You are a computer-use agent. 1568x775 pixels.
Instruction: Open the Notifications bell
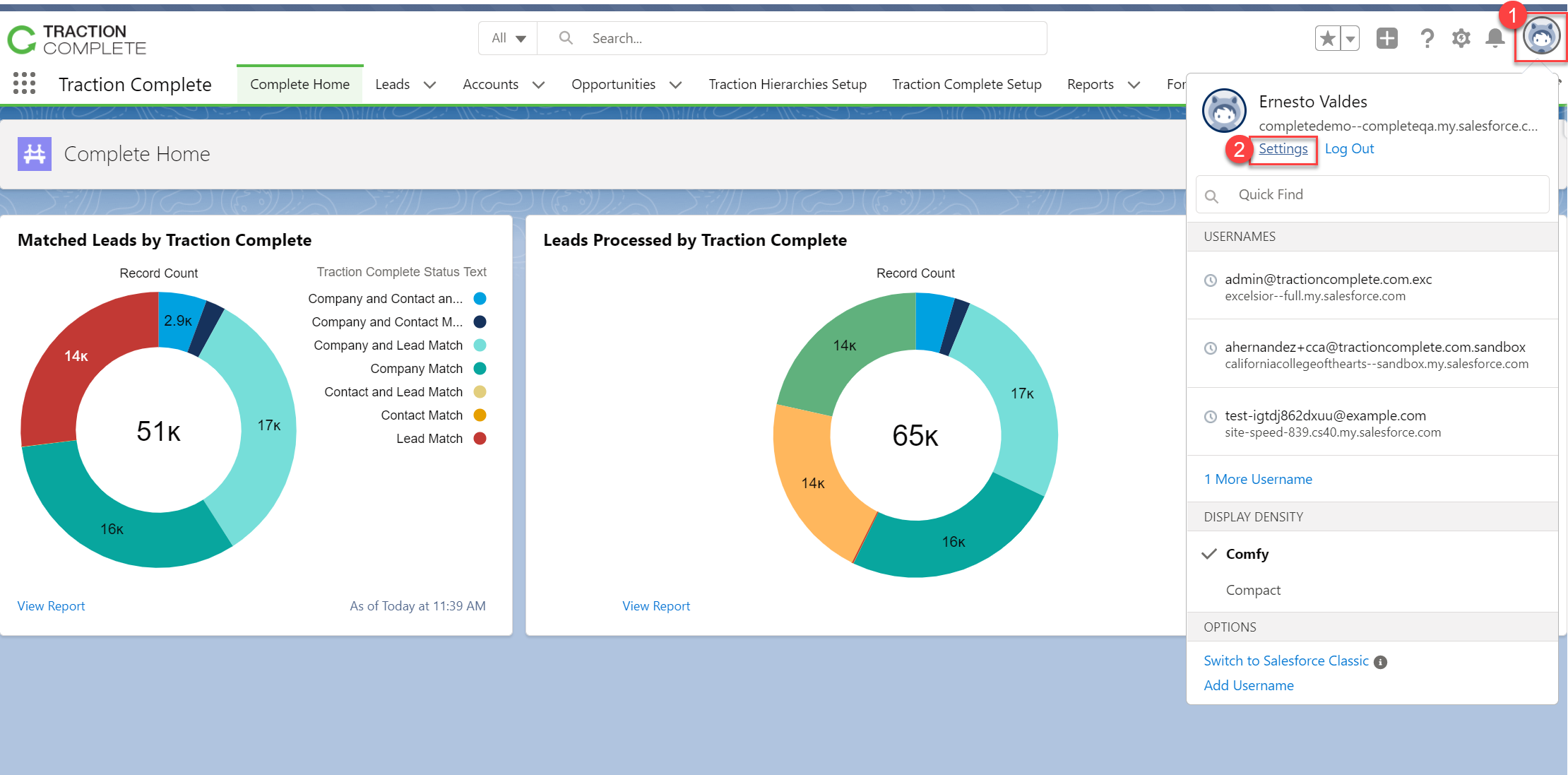pos(1495,38)
